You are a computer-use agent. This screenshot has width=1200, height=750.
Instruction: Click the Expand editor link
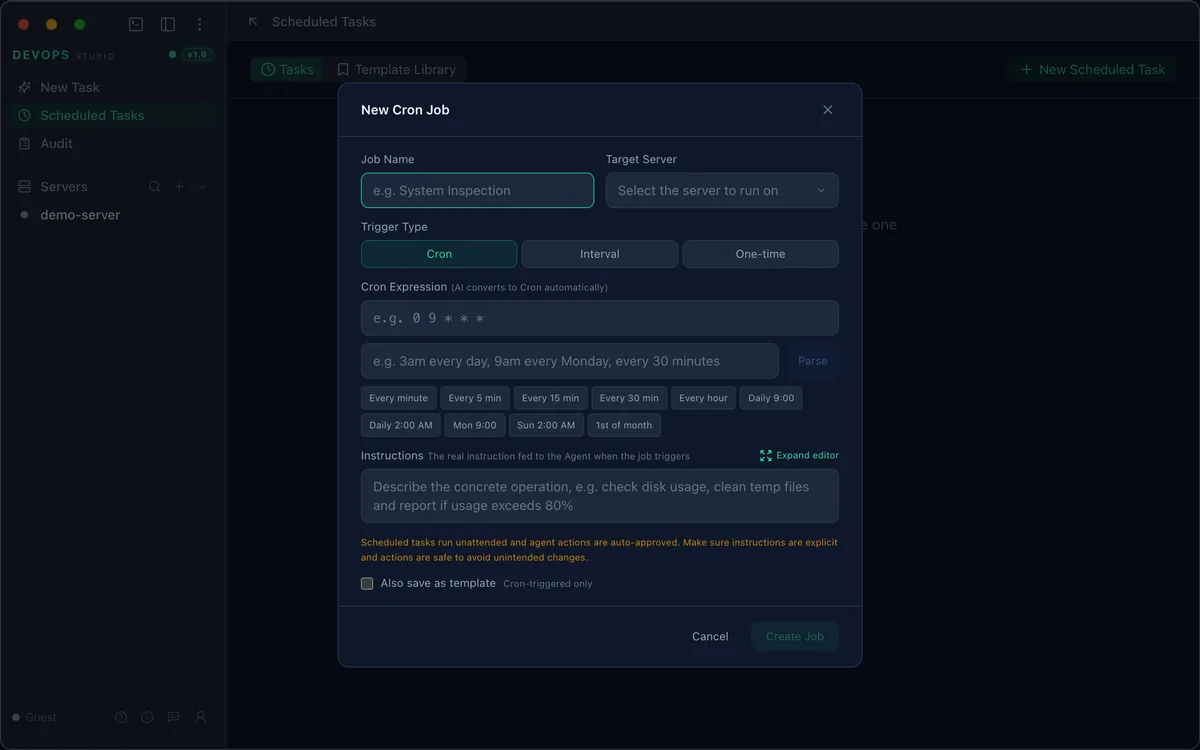pyautogui.click(x=799, y=455)
